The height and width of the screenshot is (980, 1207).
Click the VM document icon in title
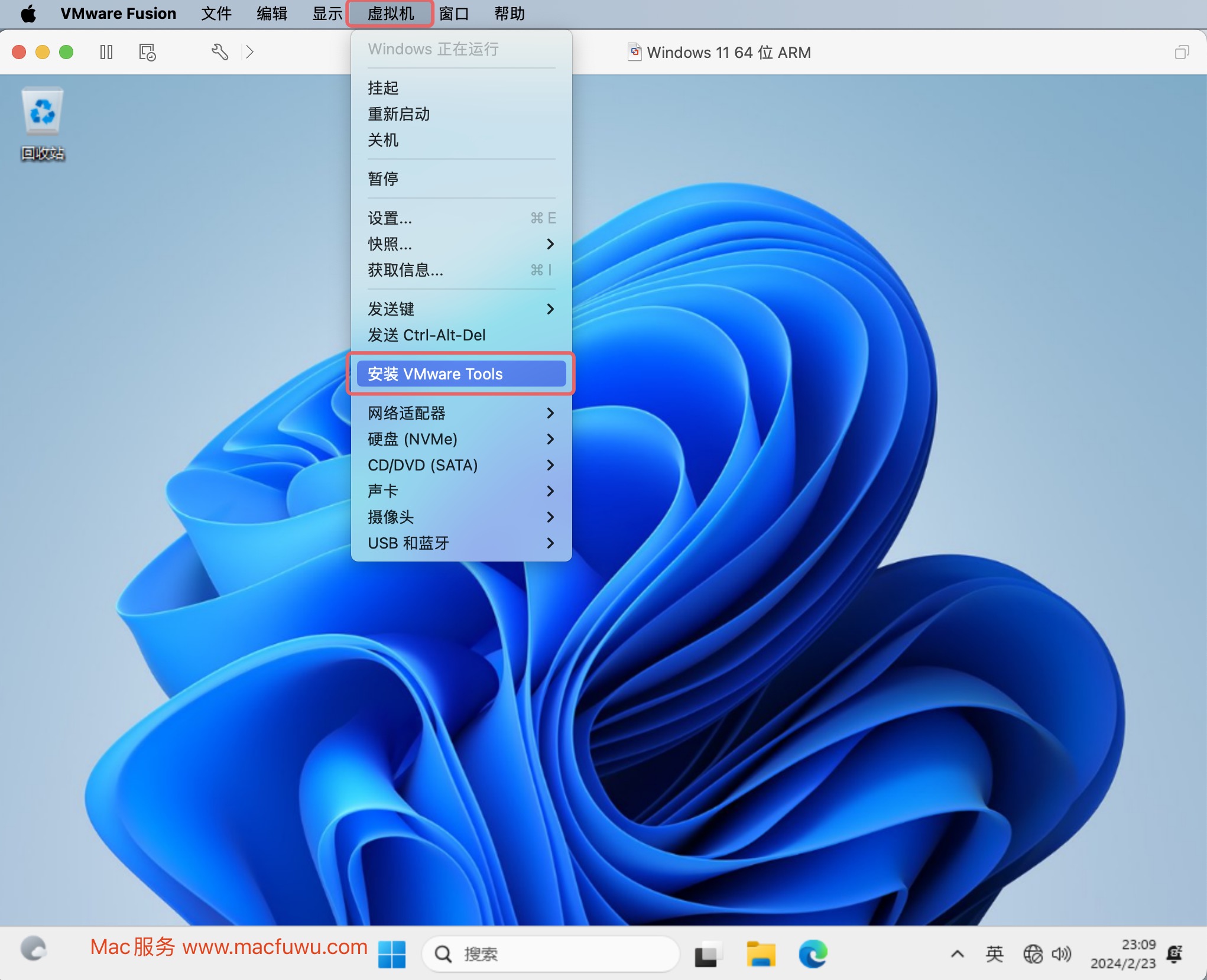634,52
